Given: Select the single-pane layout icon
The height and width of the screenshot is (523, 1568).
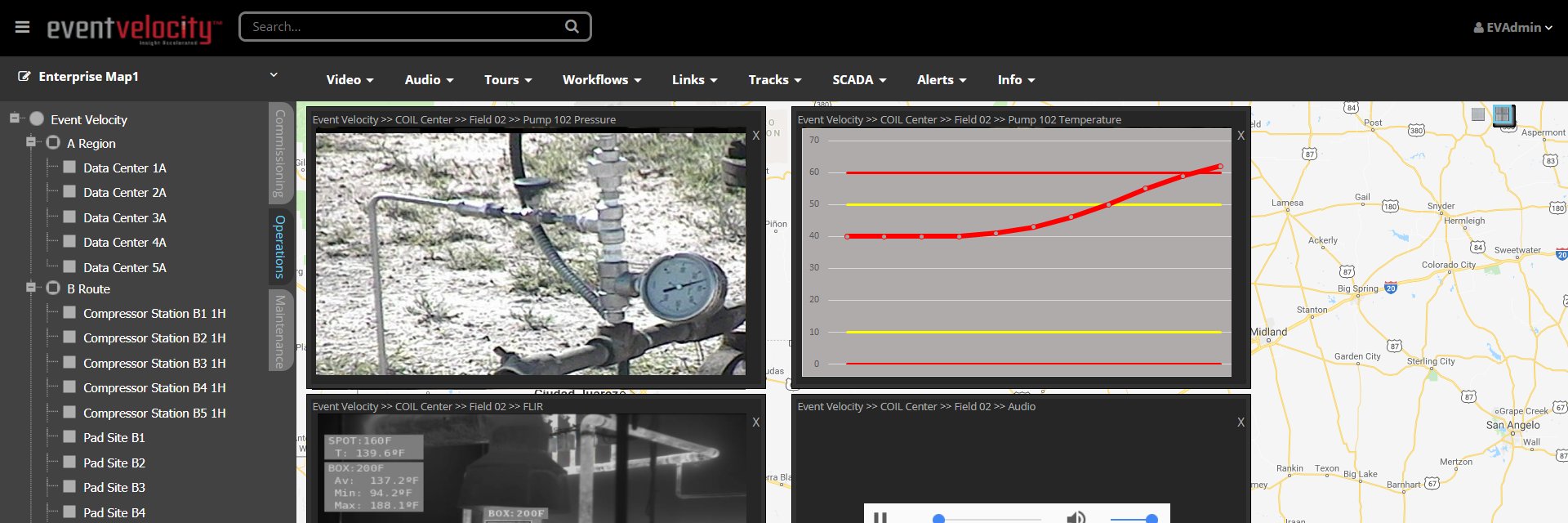Looking at the screenshot, I should (1477, 114).
